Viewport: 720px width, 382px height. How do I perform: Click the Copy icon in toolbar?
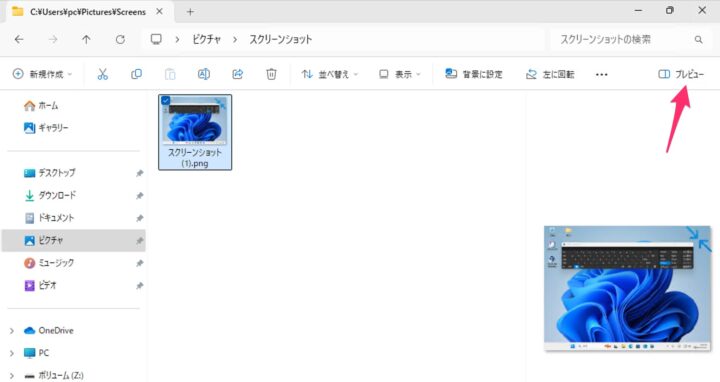[136, 74]
